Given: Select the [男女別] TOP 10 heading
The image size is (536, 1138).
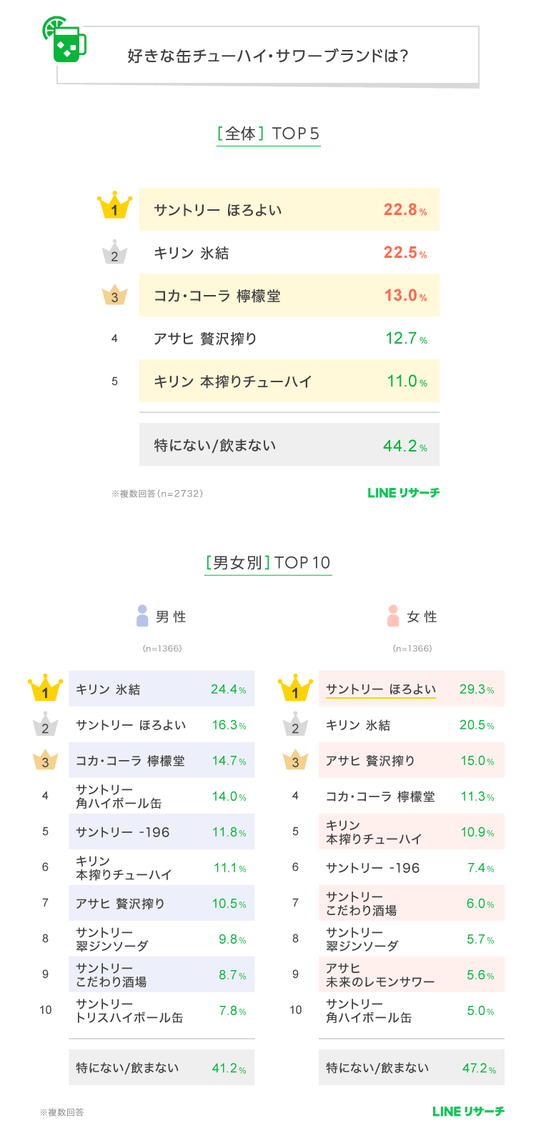Looking at the screenshot, I should click(268, 562).
